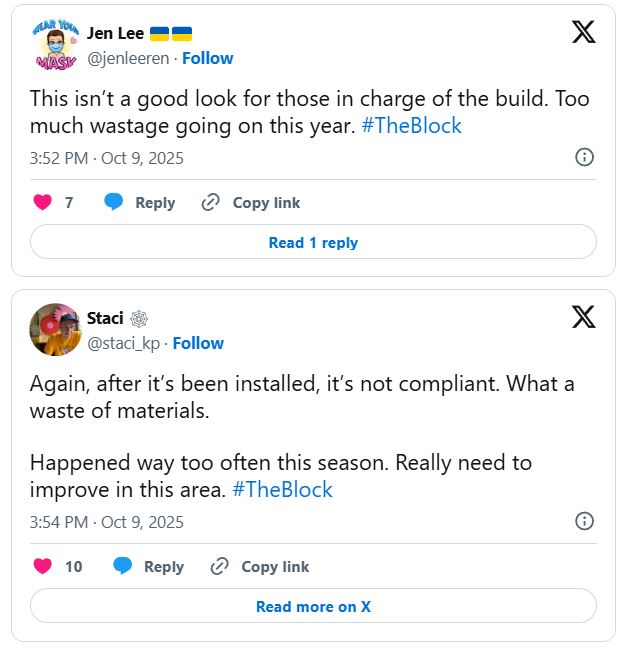This screenshot has width=626, height=649.
Task: Click reply bubble icon on Jen Lee's tweet
Action: click(x=114, y=202)
